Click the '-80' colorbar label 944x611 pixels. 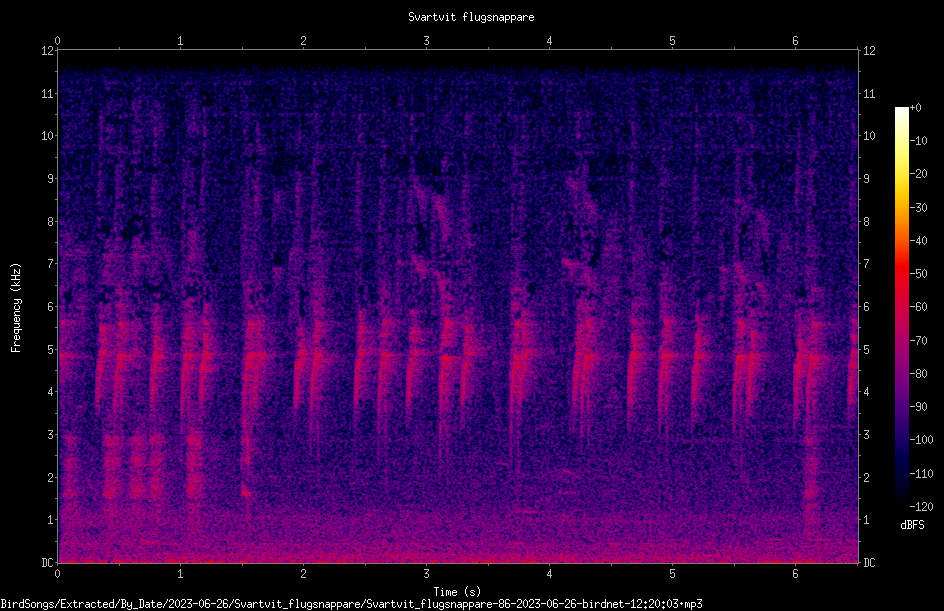point(918,374)
